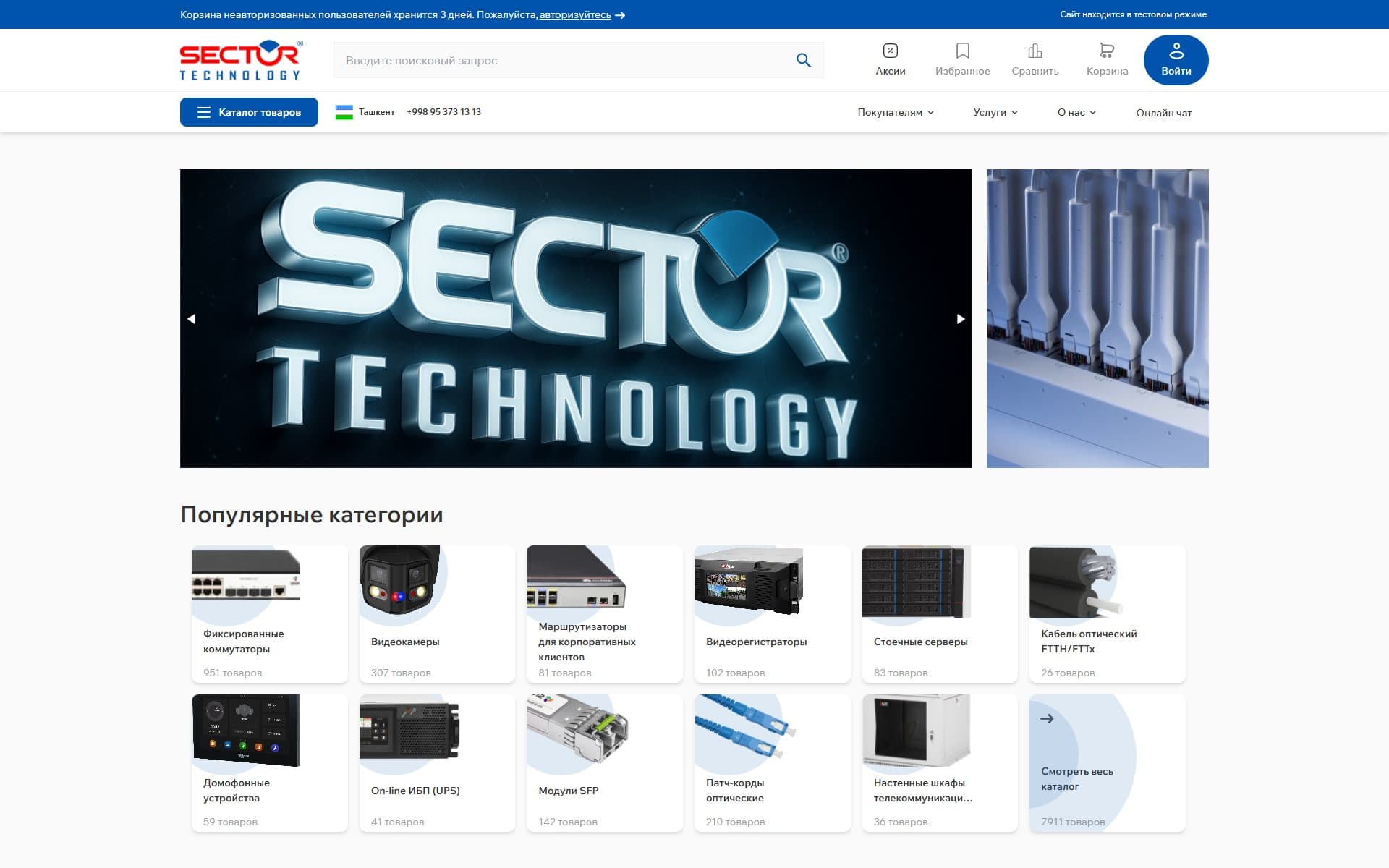Click the arrow icon in Смотреть весь каталог

point(1047,718)
